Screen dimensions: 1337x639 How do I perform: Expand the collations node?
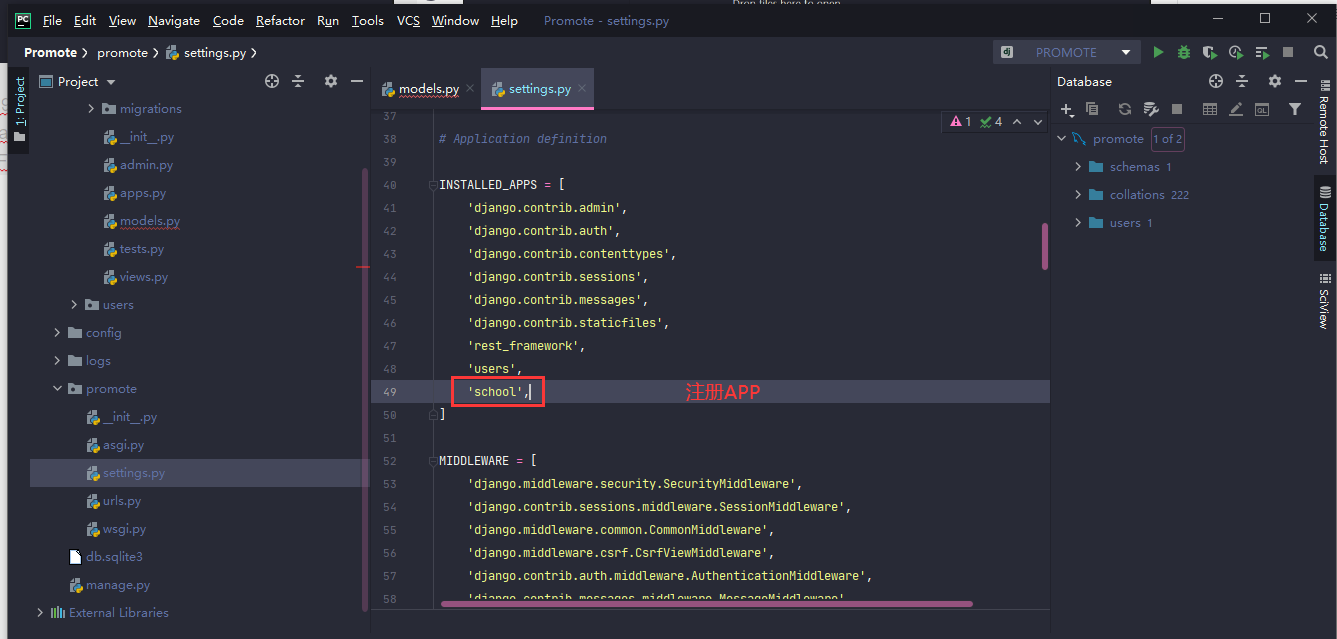click(x=1078, y=195)
